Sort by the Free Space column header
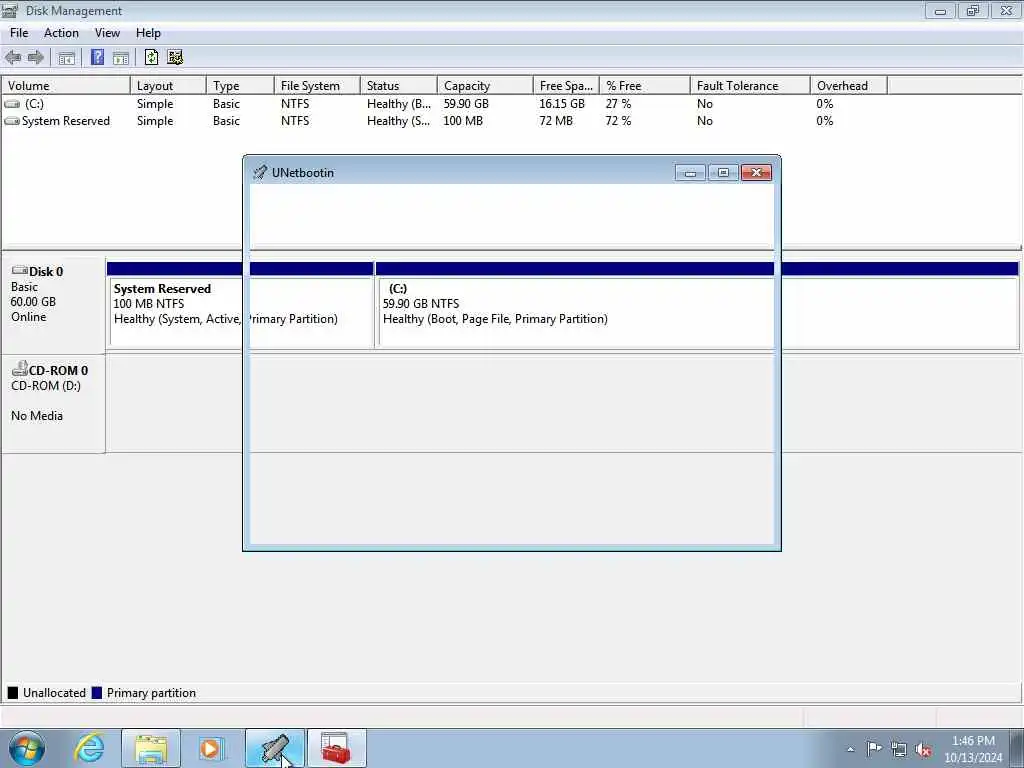This screenshot has width=1024, height=768. (x=566, y=86)
